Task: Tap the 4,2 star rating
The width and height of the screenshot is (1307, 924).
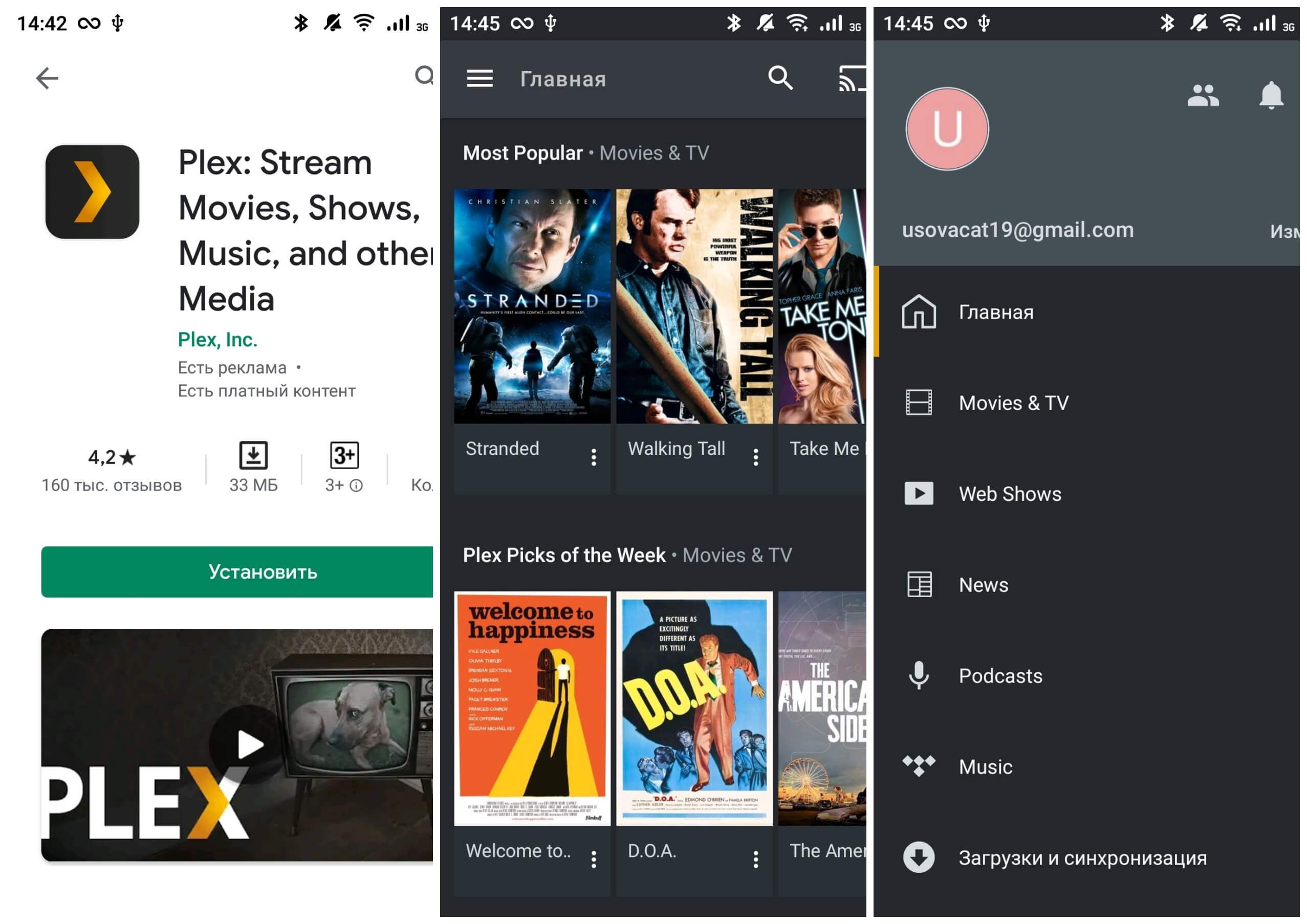Action: tap(112, 457)
